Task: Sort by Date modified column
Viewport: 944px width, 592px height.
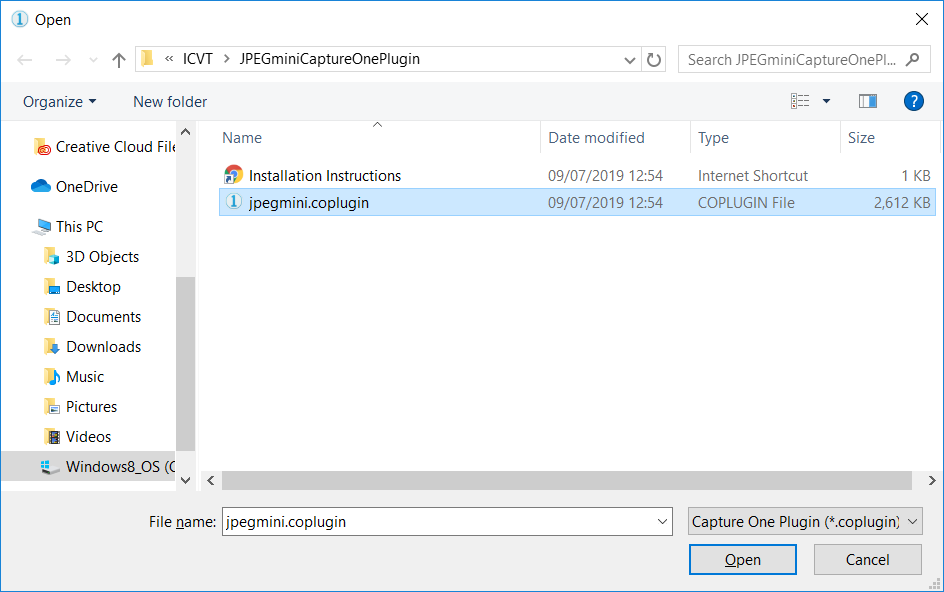Action: [x=596, y=138]
